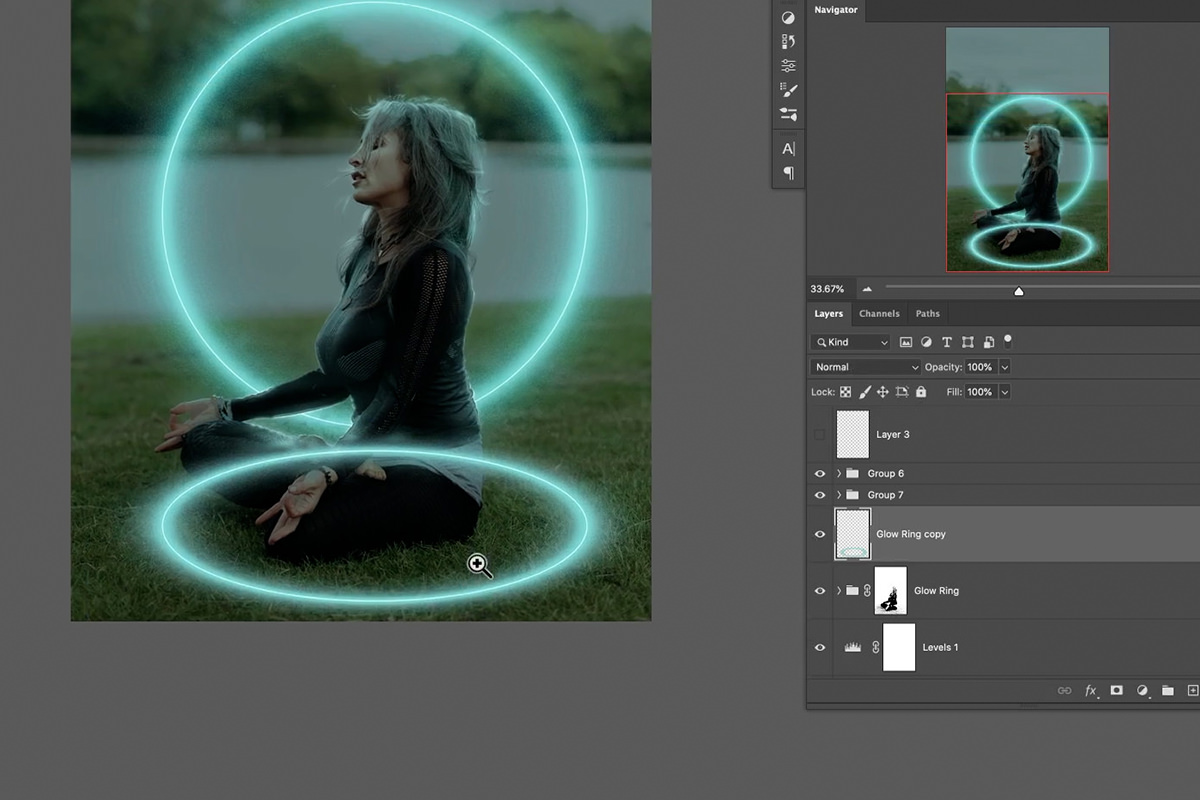The width and height of the screenshot is (1200, 800).
Task: Hide the Glow Ring copy layer
Action: tap(820, 534)
